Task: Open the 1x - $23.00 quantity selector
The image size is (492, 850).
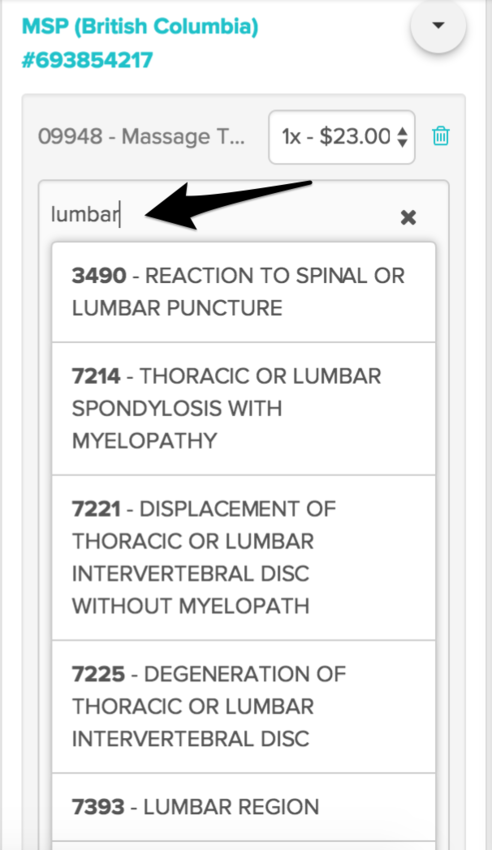Action: click(x=341, y=137)
